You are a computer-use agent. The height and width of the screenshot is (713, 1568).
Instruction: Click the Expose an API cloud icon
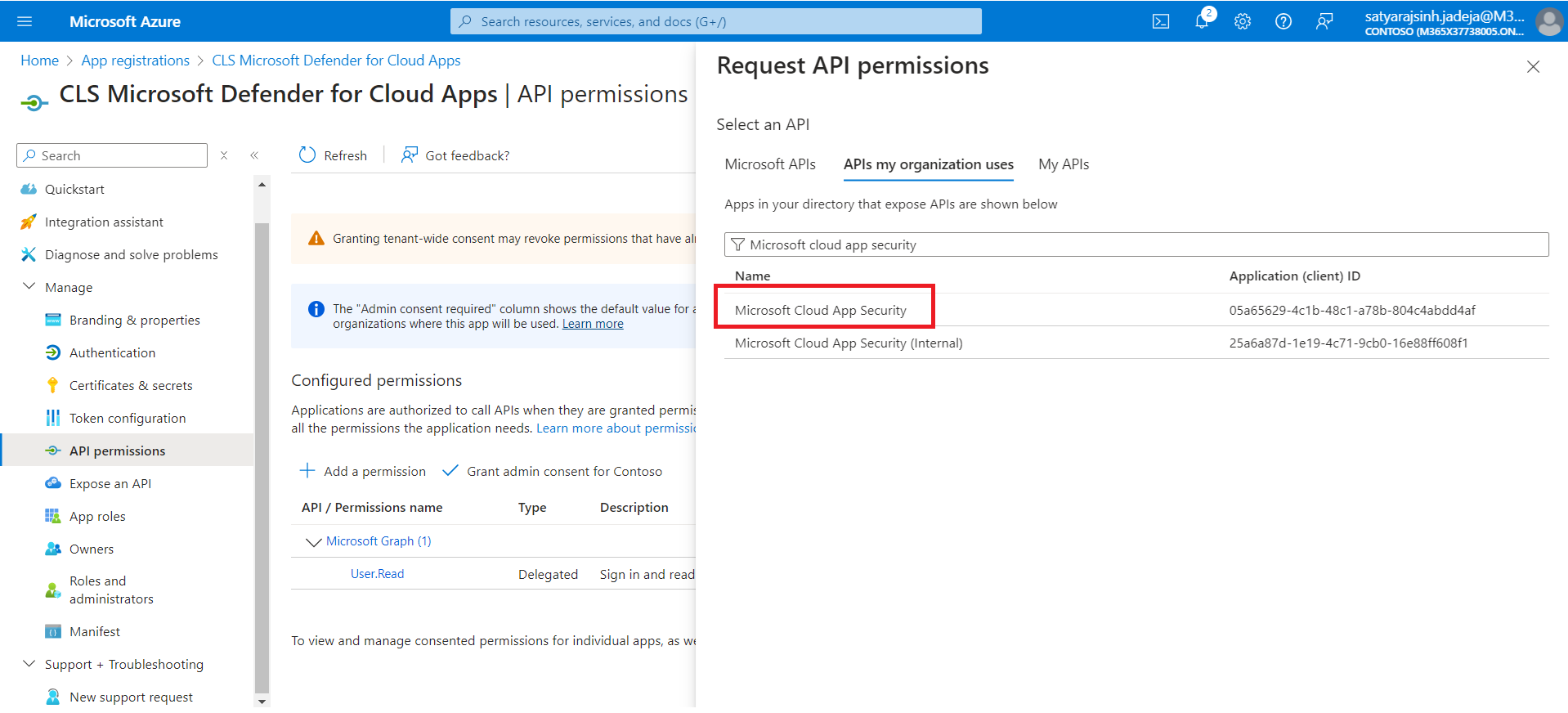(53, 483)
